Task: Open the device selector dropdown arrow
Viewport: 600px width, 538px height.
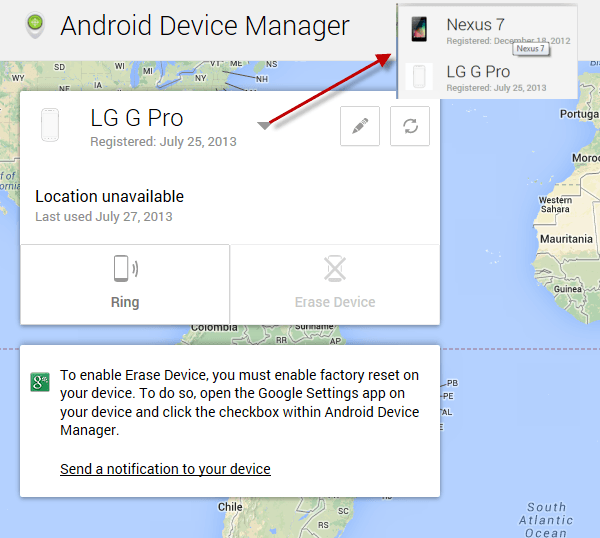Action: pyautogui.click(x=264, y=126)
